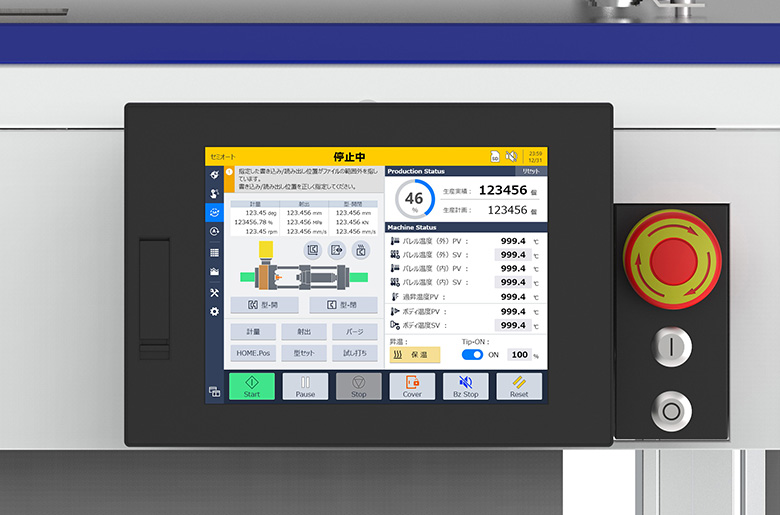Click the SD card icon in header
Viewport: 780px width, 515px height.
tap(494, 156)
